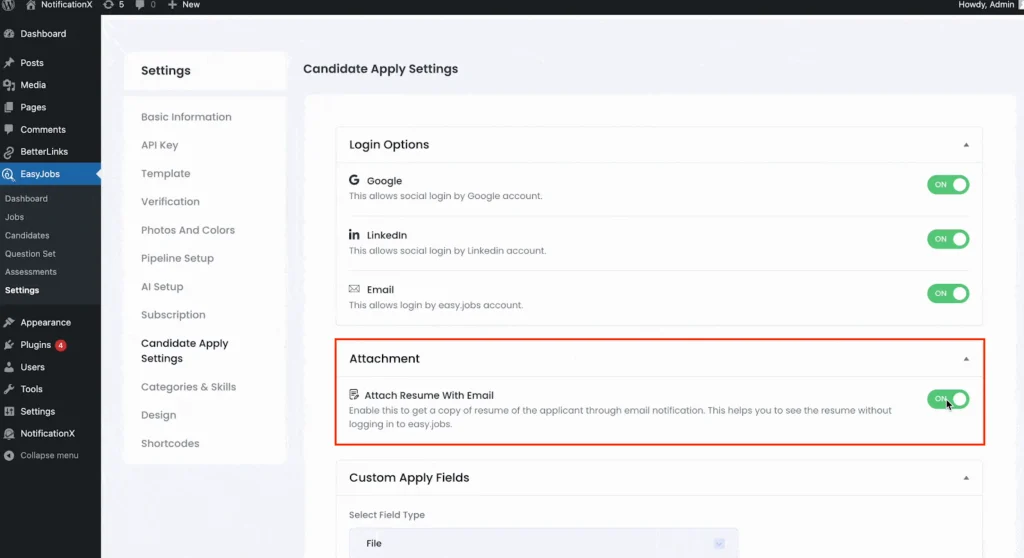
Task: Click the Select Field Type label
Action: click(387, 515)
